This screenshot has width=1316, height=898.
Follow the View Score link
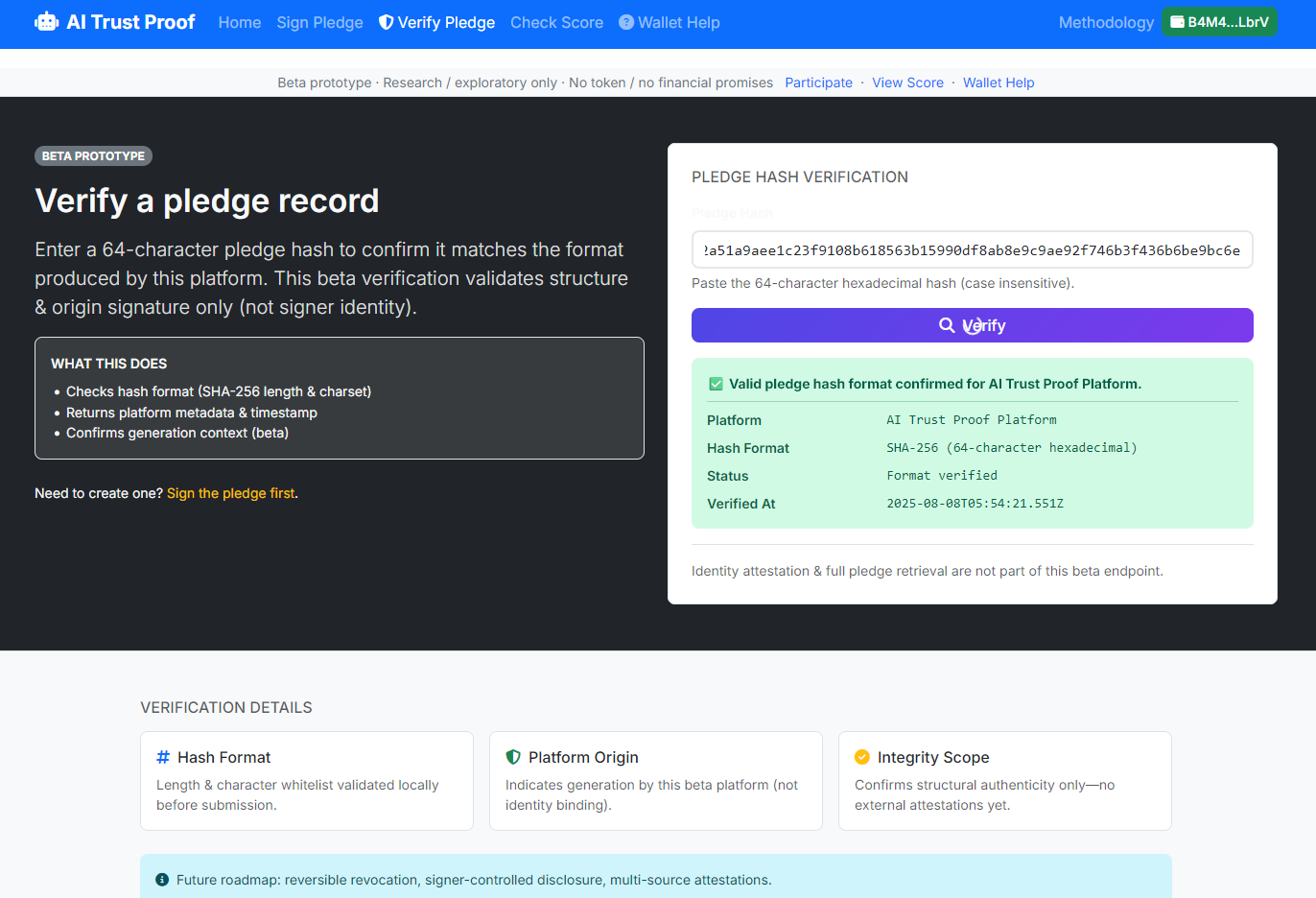[907, 83]
